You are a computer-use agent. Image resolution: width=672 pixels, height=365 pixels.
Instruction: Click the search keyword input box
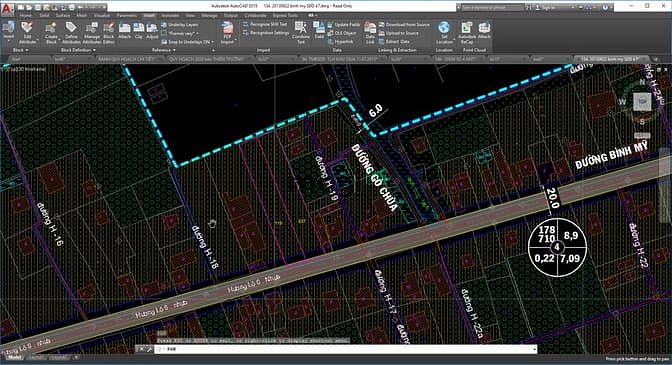[492, 8]
